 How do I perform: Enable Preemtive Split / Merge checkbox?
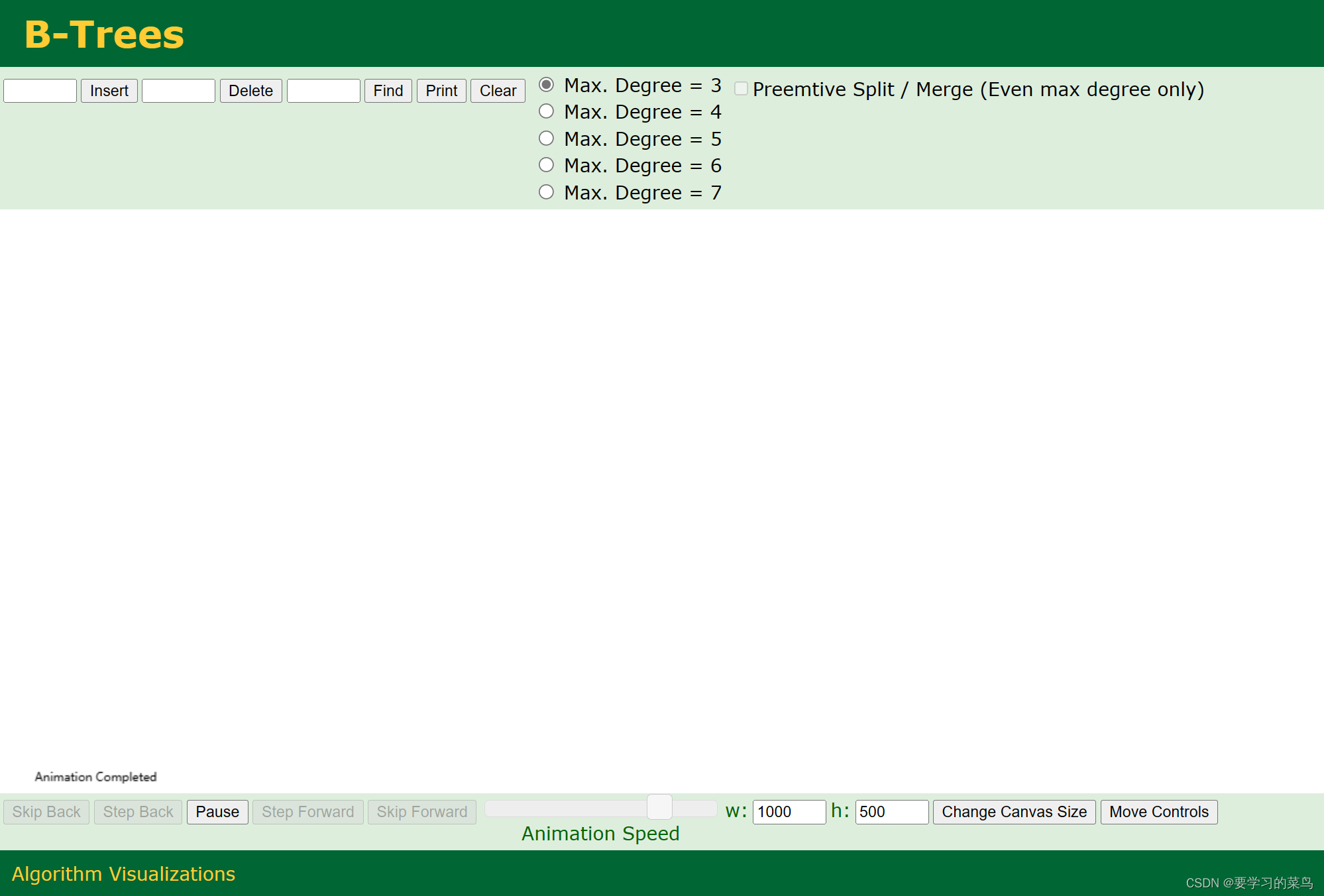(741, 89)
